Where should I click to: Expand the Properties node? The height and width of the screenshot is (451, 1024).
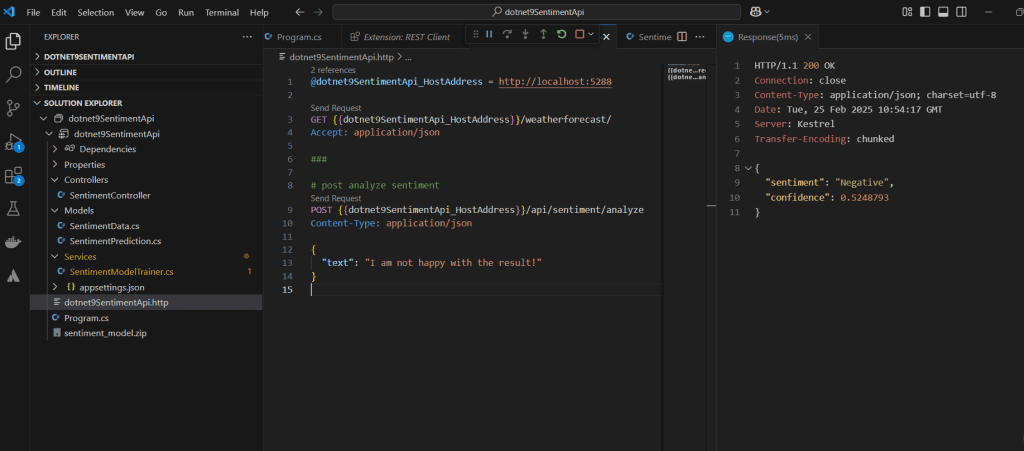coord(55,164)
